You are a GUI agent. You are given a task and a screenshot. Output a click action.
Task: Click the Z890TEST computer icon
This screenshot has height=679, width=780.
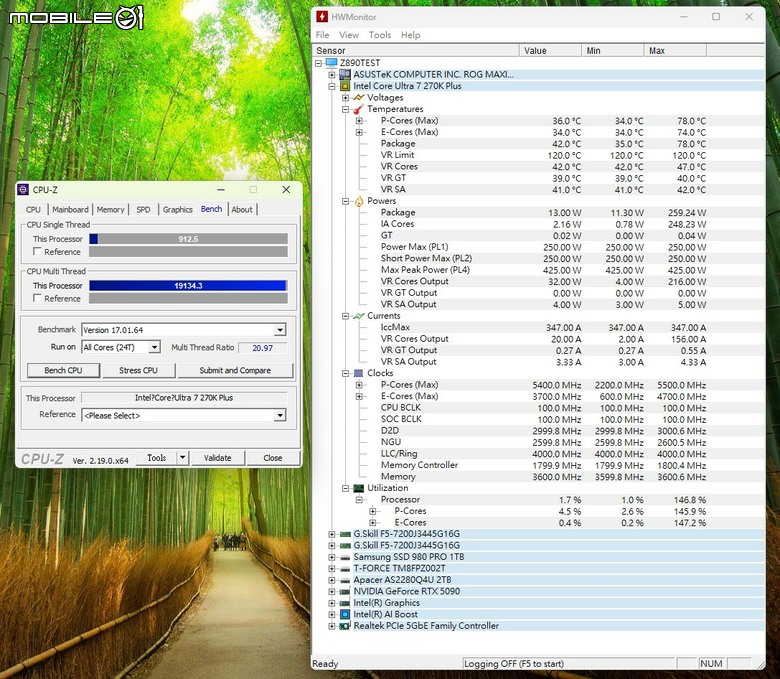[x=332, y=63]
